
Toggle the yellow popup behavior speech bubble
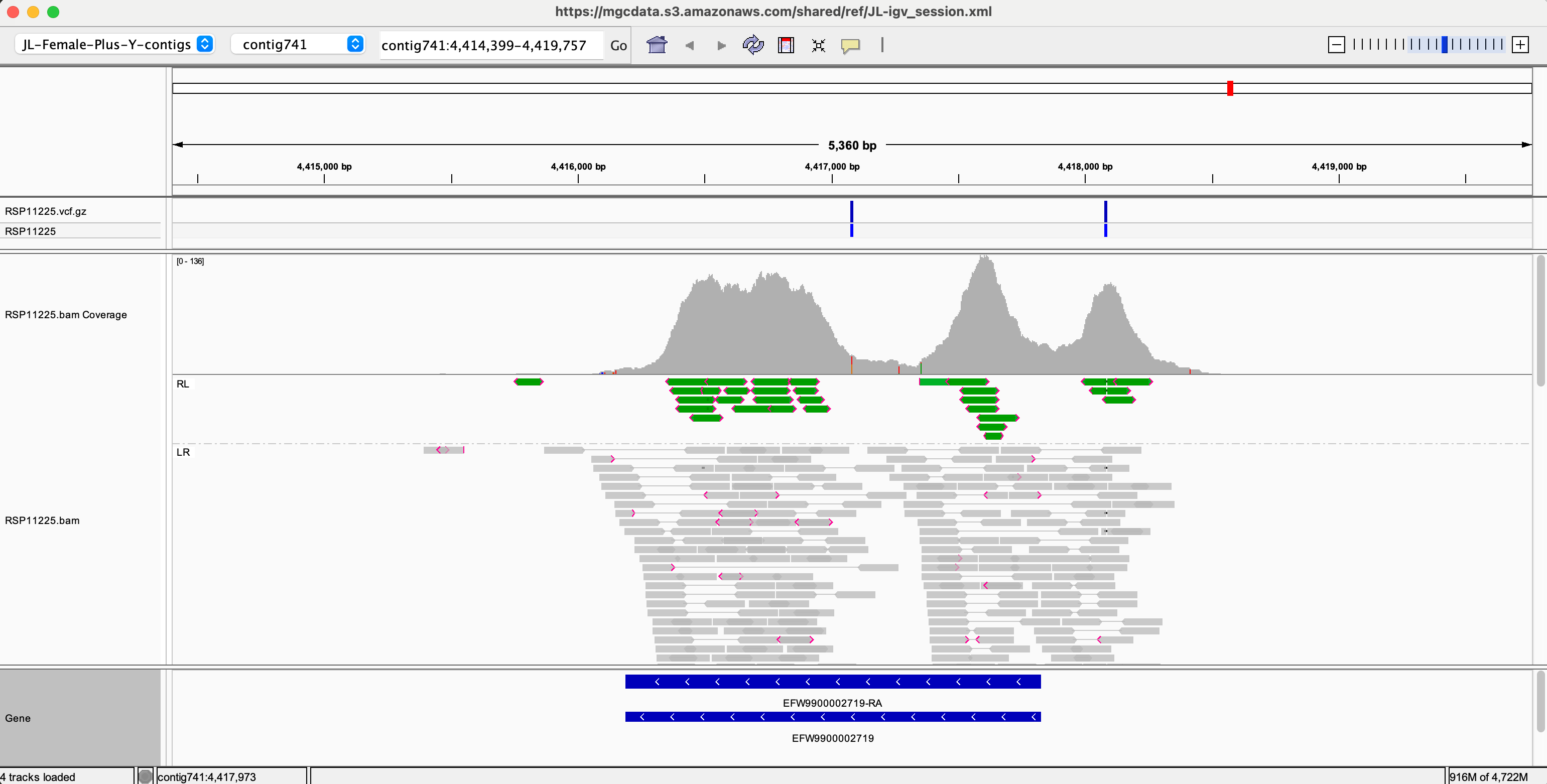pyautogui.click(x=850, y=45)
